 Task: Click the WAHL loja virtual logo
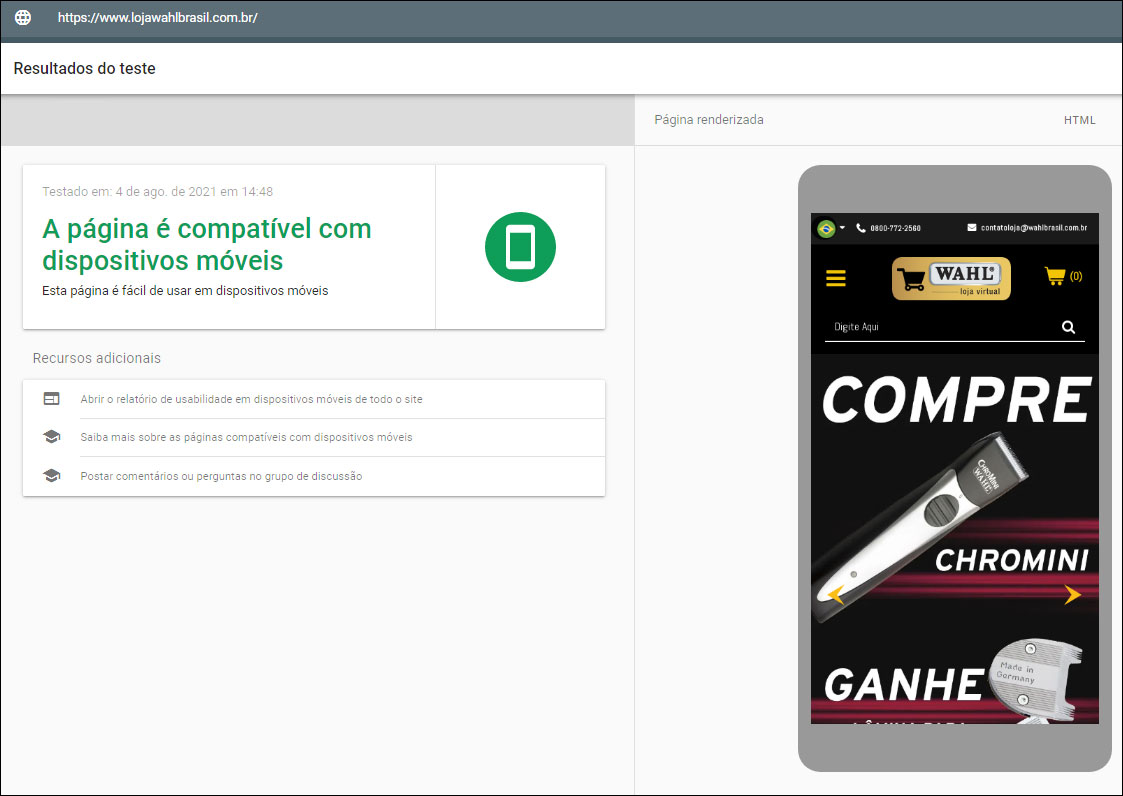[951, 278]
